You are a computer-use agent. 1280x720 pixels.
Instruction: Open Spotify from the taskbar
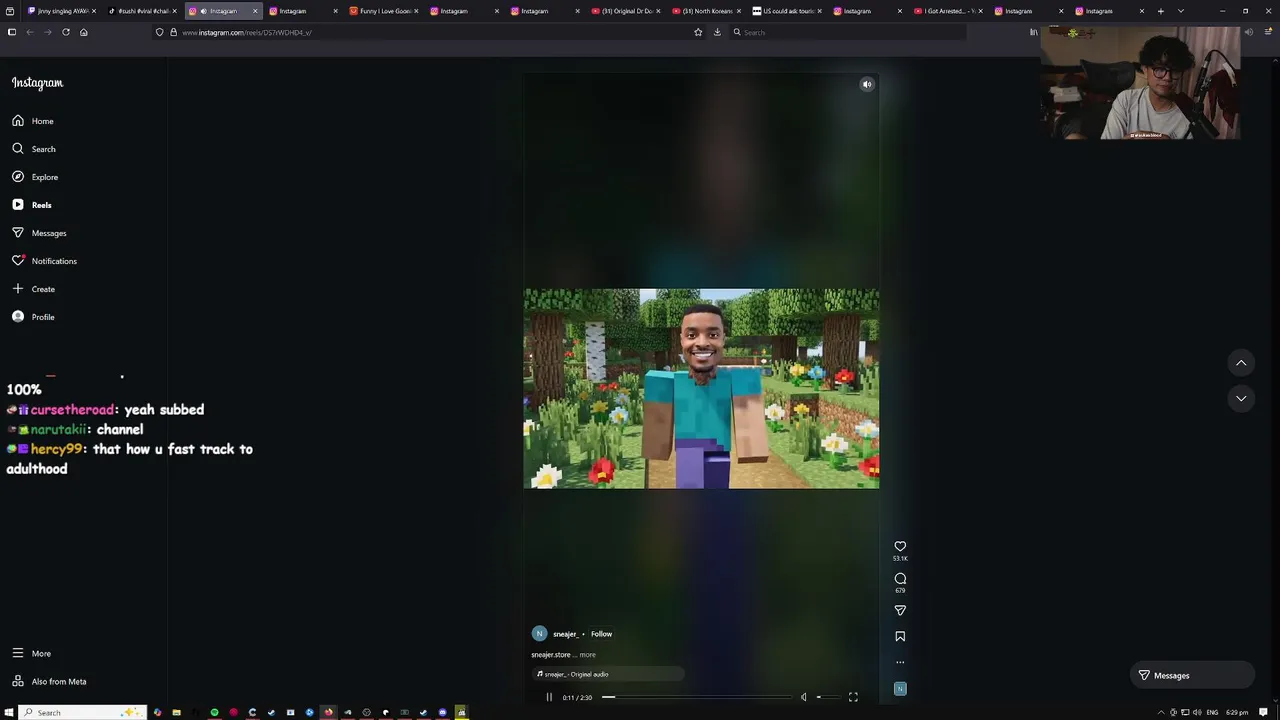pyautogui.click(x=214, y=712)
